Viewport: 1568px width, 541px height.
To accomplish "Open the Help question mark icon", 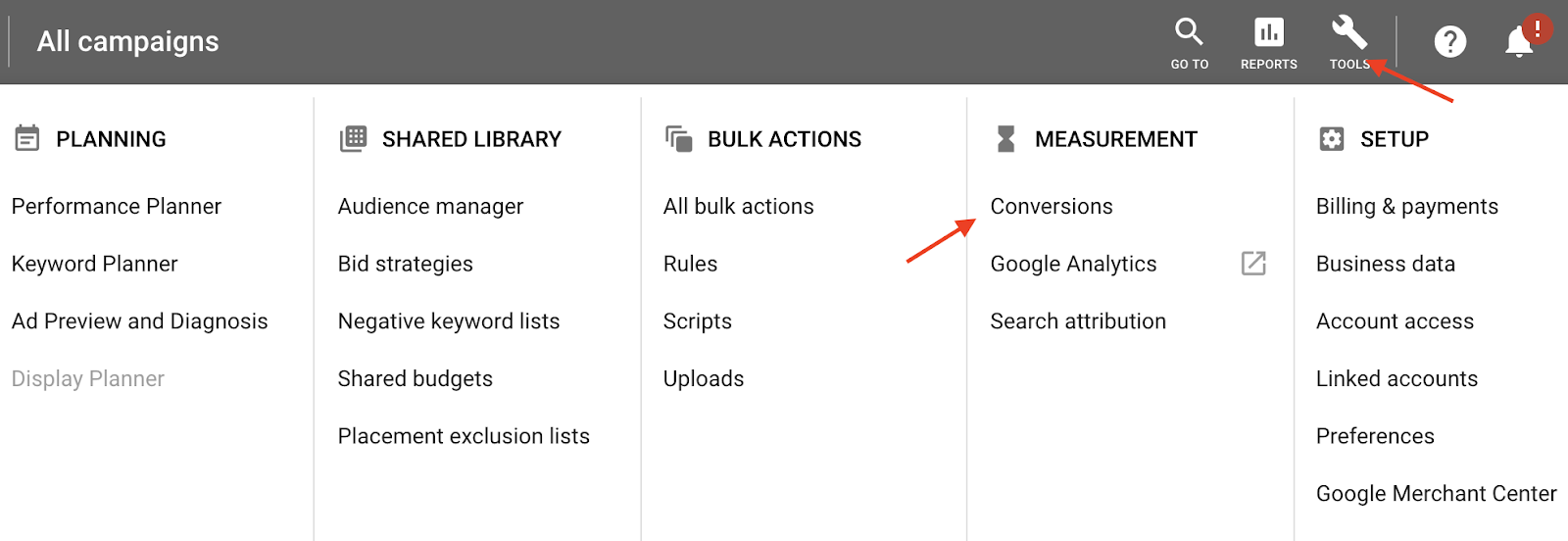I will point(1450,42).
